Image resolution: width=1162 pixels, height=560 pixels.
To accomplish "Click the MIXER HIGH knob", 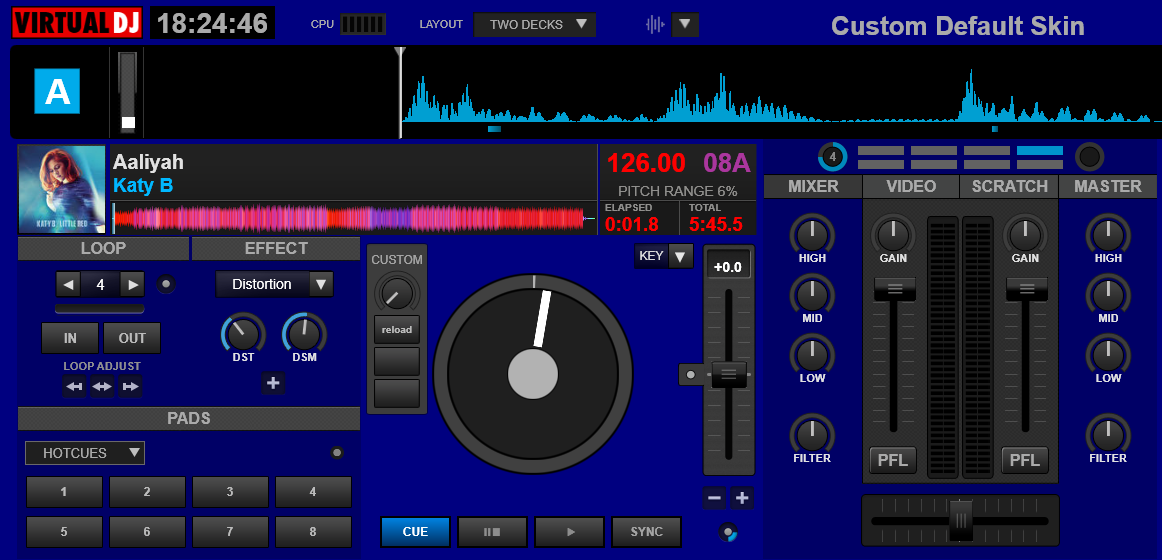I will (812, 235).
